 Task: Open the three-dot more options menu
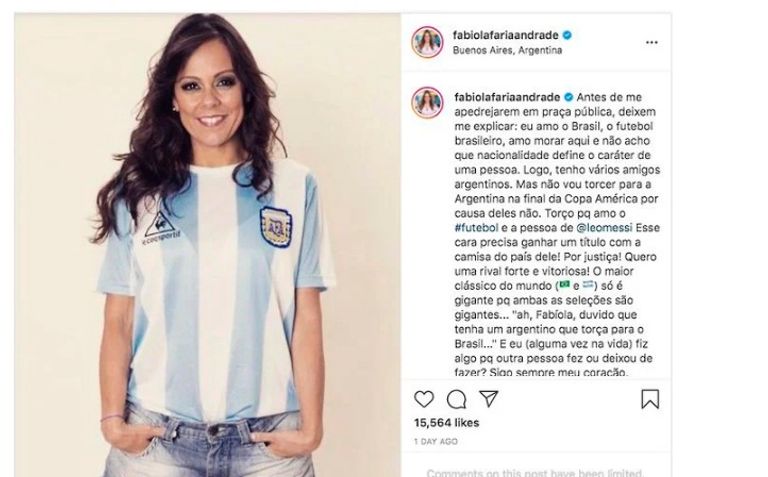(651, 43)
